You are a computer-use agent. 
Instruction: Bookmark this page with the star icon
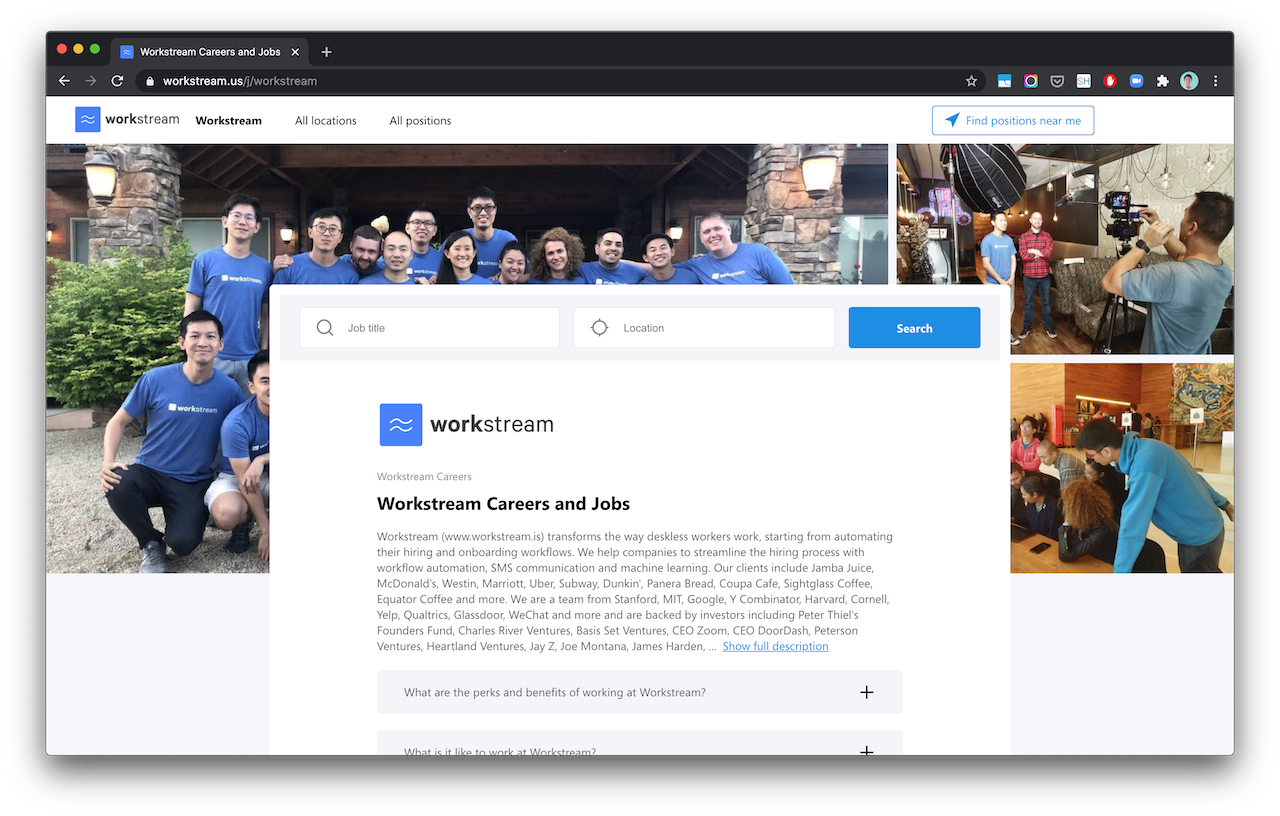971,81
